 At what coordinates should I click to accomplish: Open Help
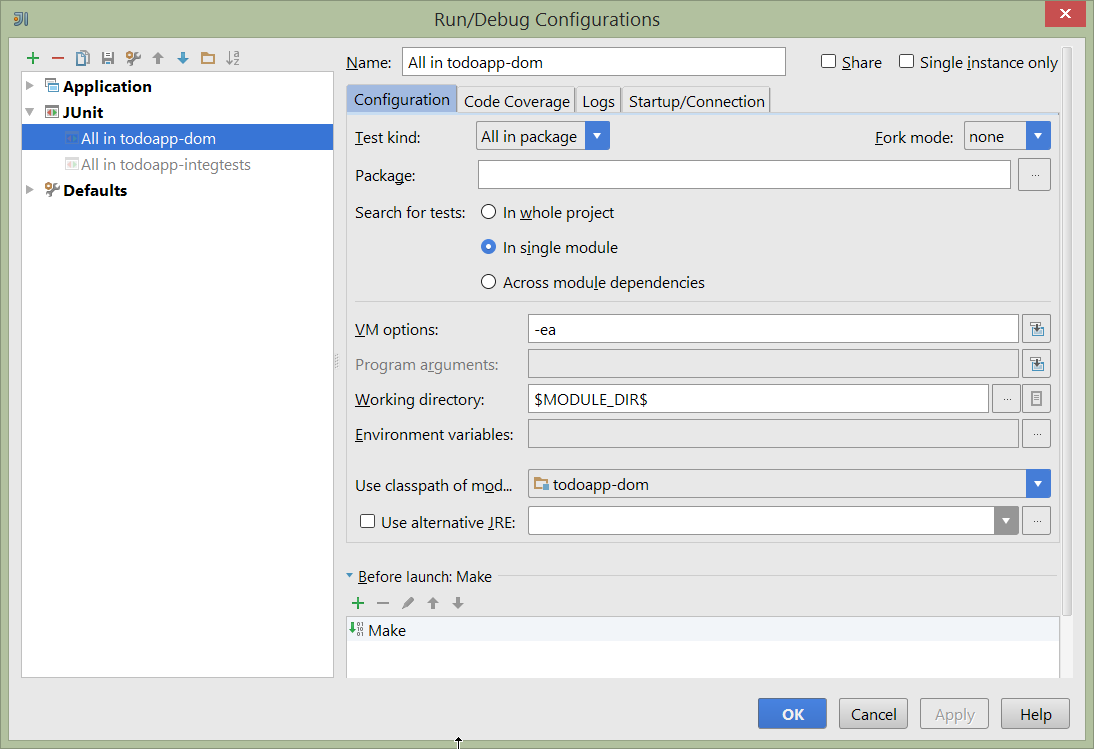click(x=1035, y=713)
